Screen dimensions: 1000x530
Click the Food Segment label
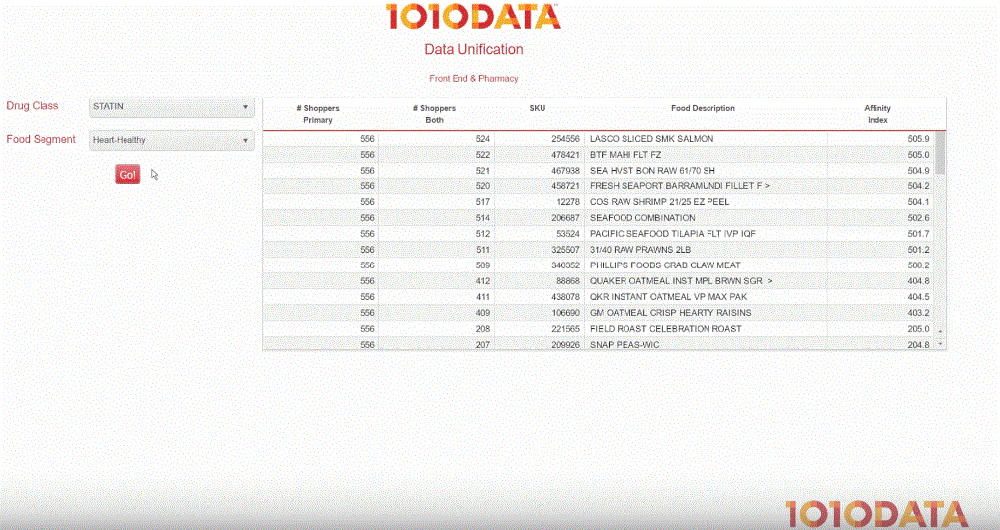point(41,140)
